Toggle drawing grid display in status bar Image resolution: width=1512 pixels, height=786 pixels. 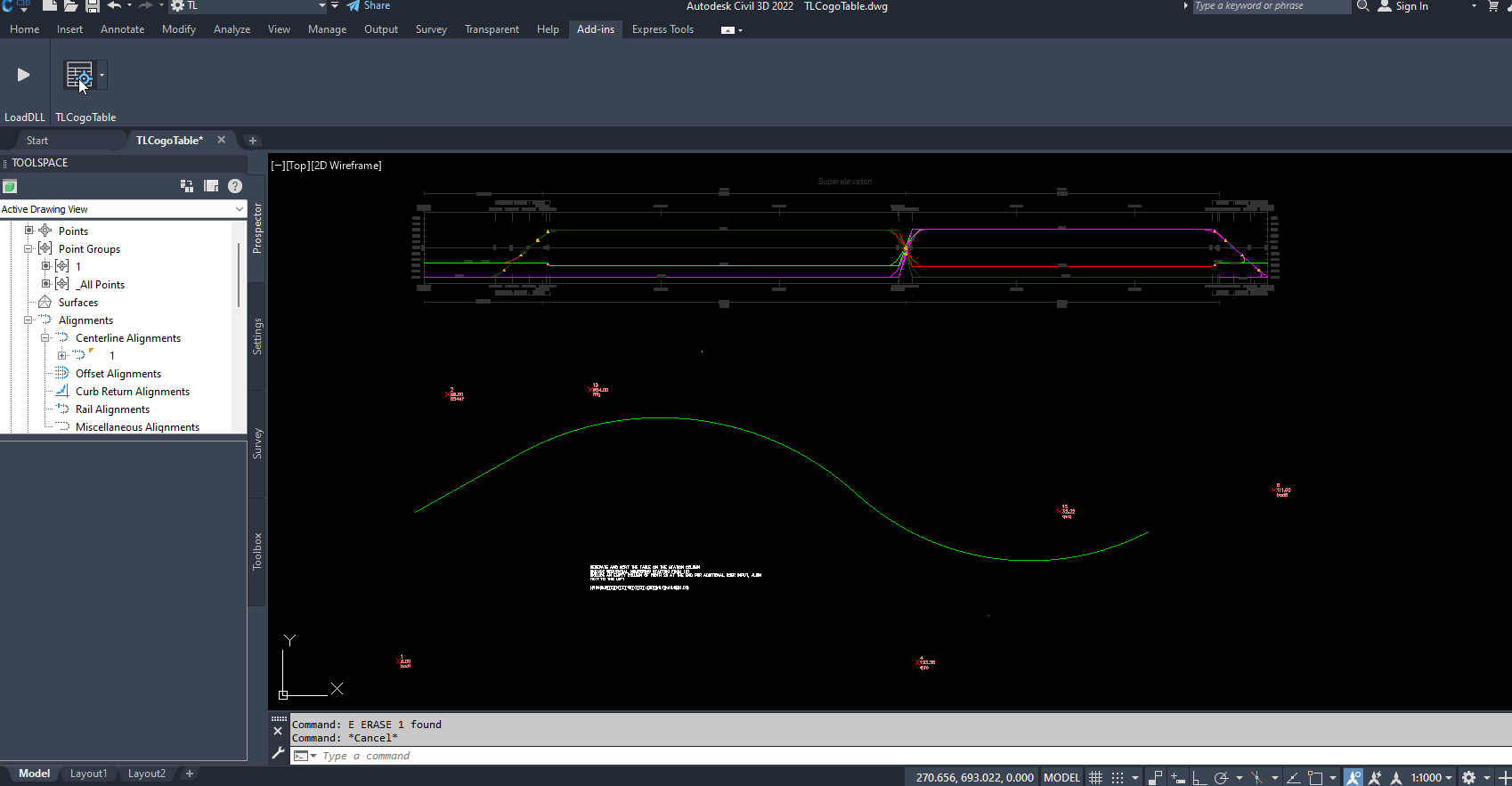pos(1095,777)
